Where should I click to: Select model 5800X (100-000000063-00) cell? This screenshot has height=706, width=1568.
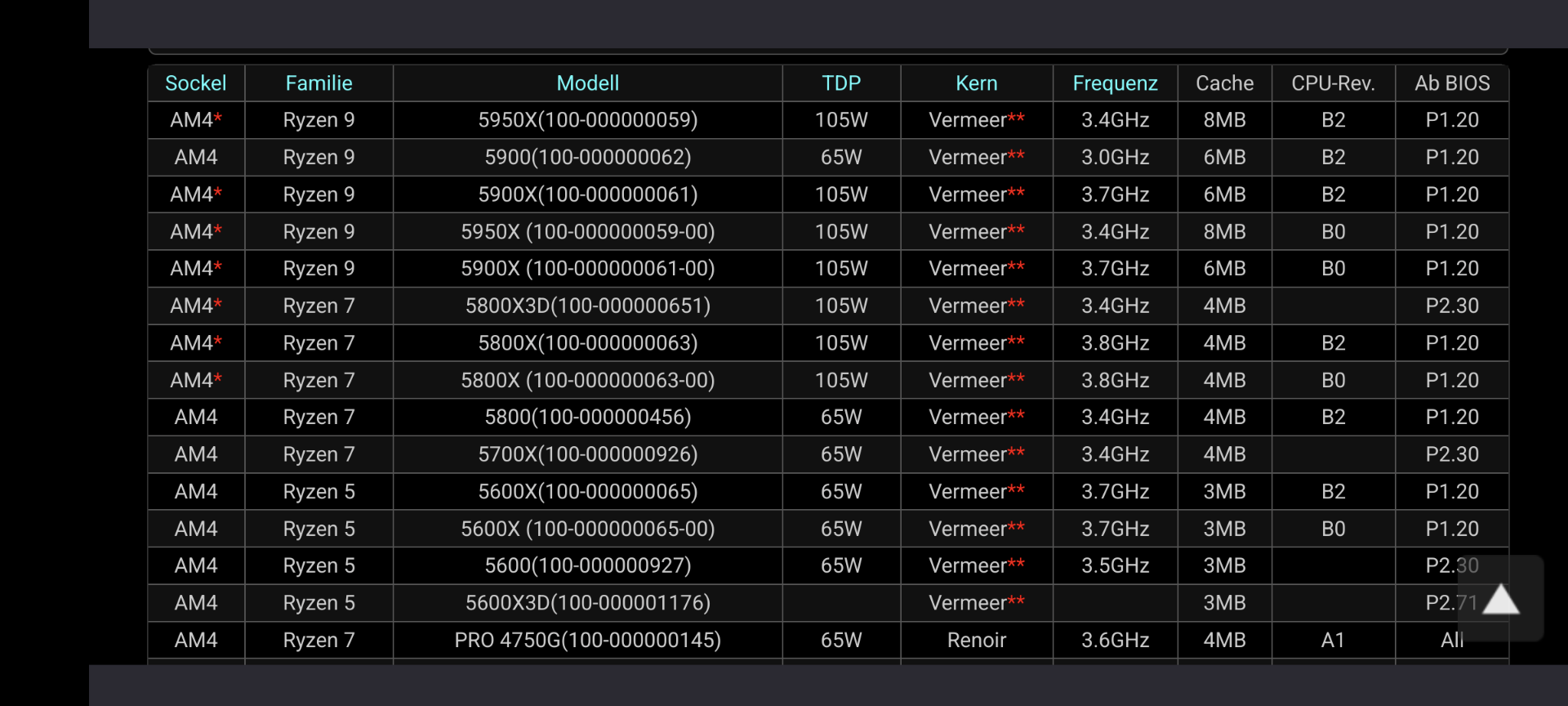coord(588,380)
